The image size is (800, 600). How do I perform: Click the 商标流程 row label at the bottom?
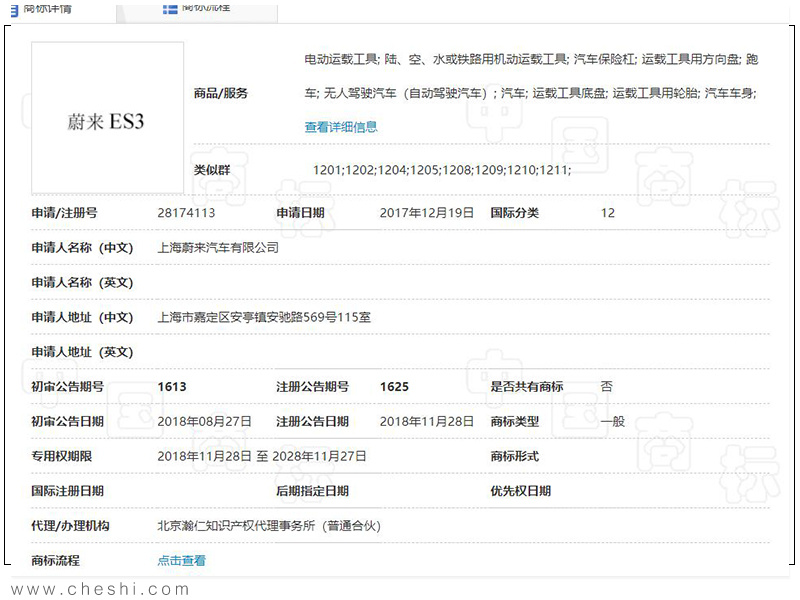tap(56, 561)
